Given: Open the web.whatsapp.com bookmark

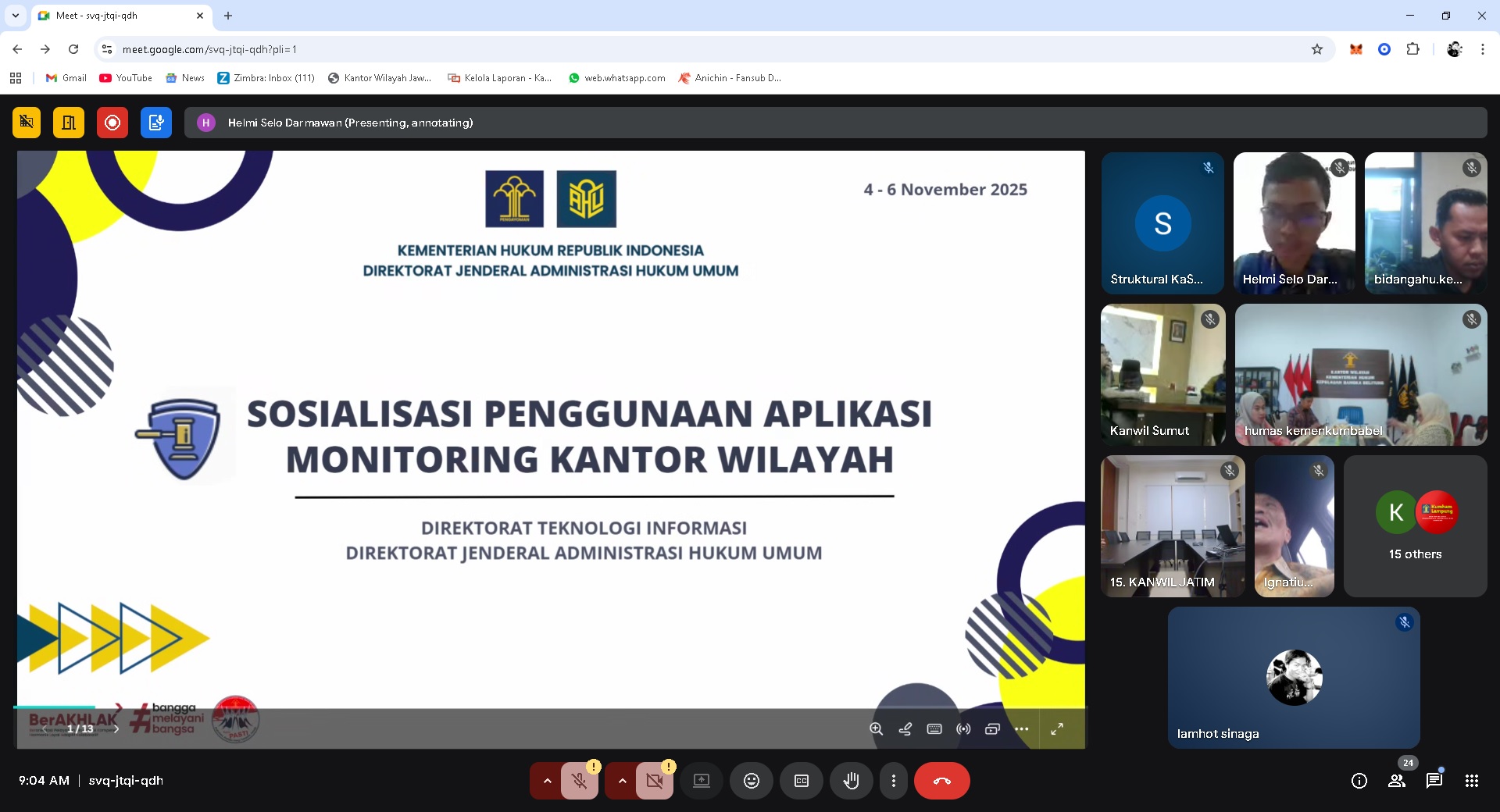Looking at the screenshot, I should pos(616,78).
